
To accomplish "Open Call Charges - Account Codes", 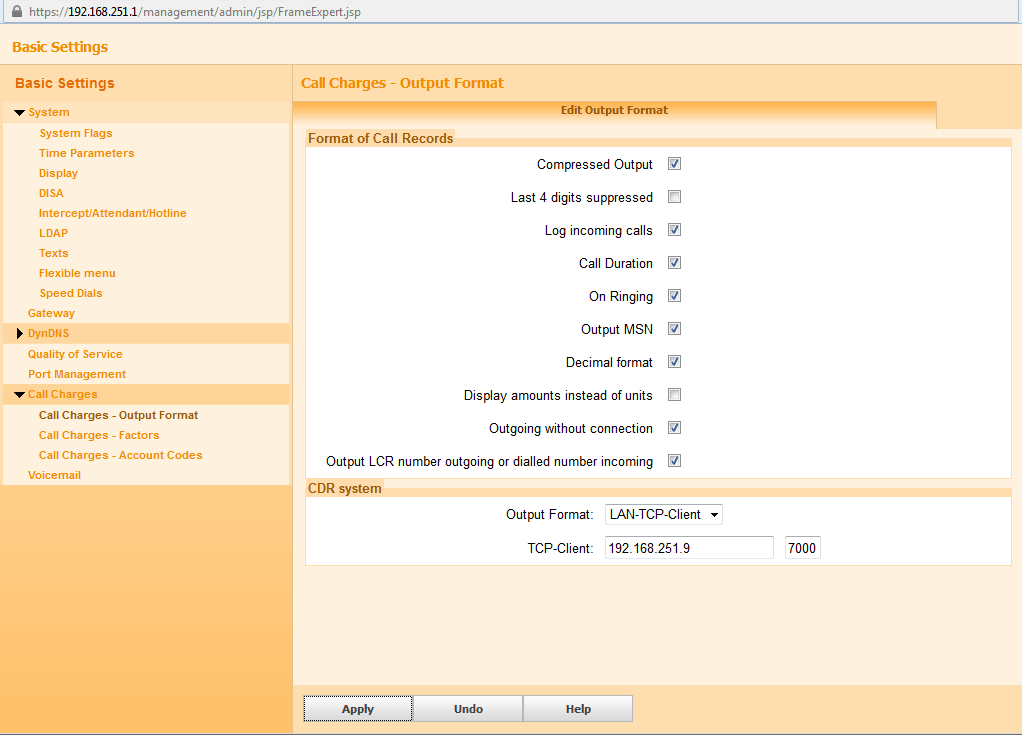I will point(120,455).
